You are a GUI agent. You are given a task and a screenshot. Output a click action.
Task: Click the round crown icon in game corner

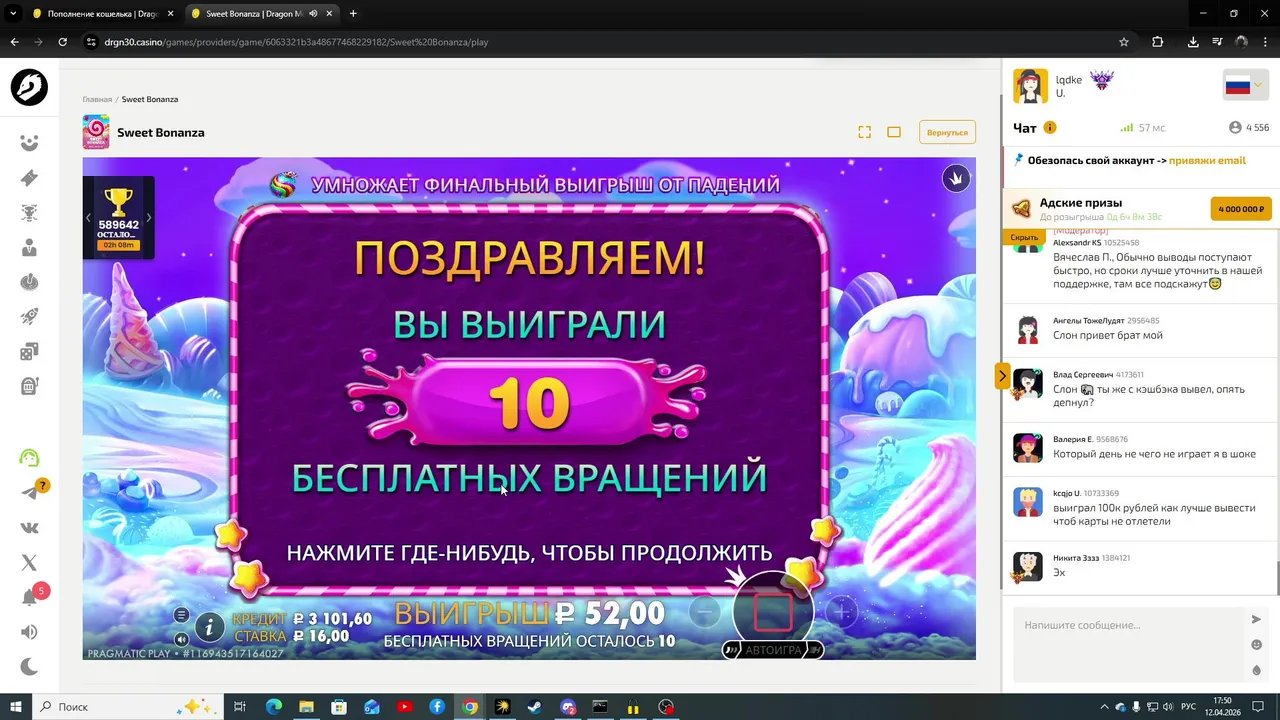pos(956,179)
